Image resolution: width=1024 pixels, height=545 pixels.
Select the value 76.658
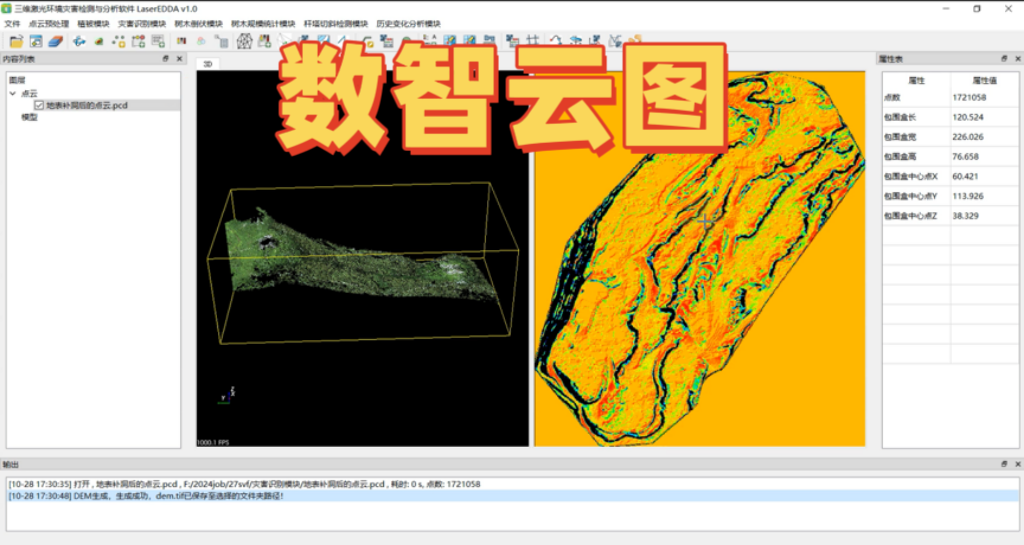pos(984,157)
